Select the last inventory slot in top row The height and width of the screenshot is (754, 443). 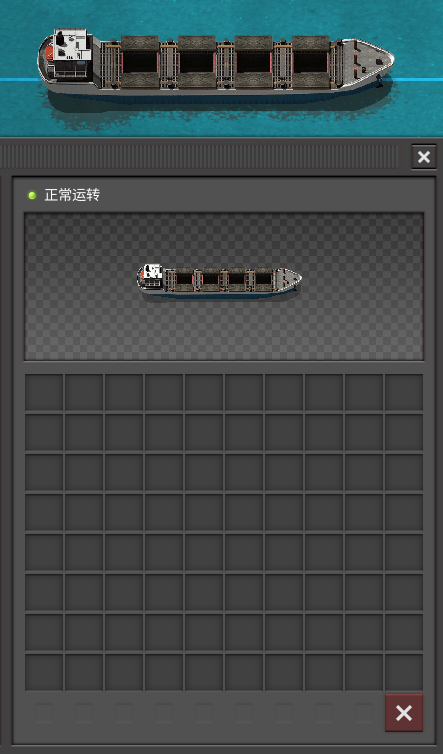pyautogui.click(x=404, y=392)
